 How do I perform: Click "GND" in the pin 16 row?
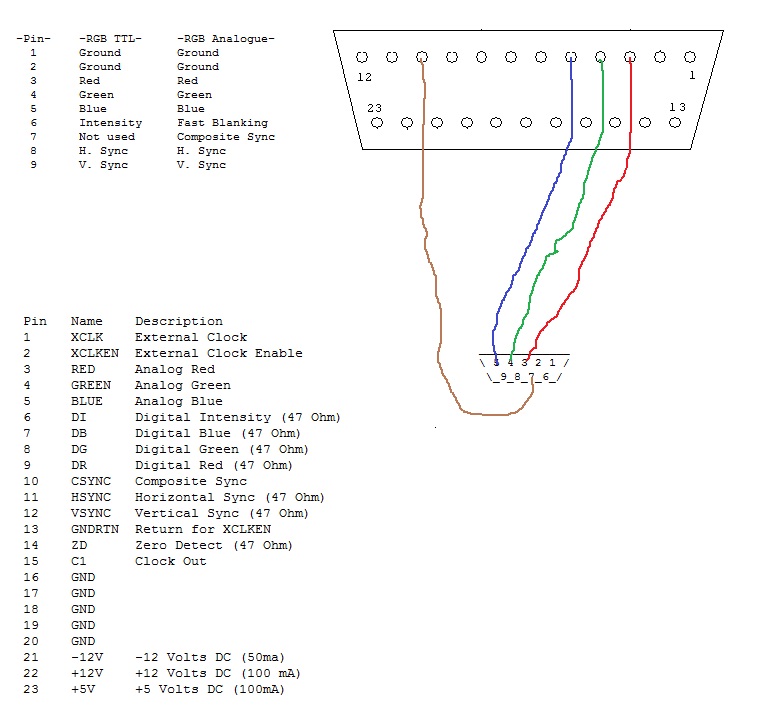click(x=83, y=578)
